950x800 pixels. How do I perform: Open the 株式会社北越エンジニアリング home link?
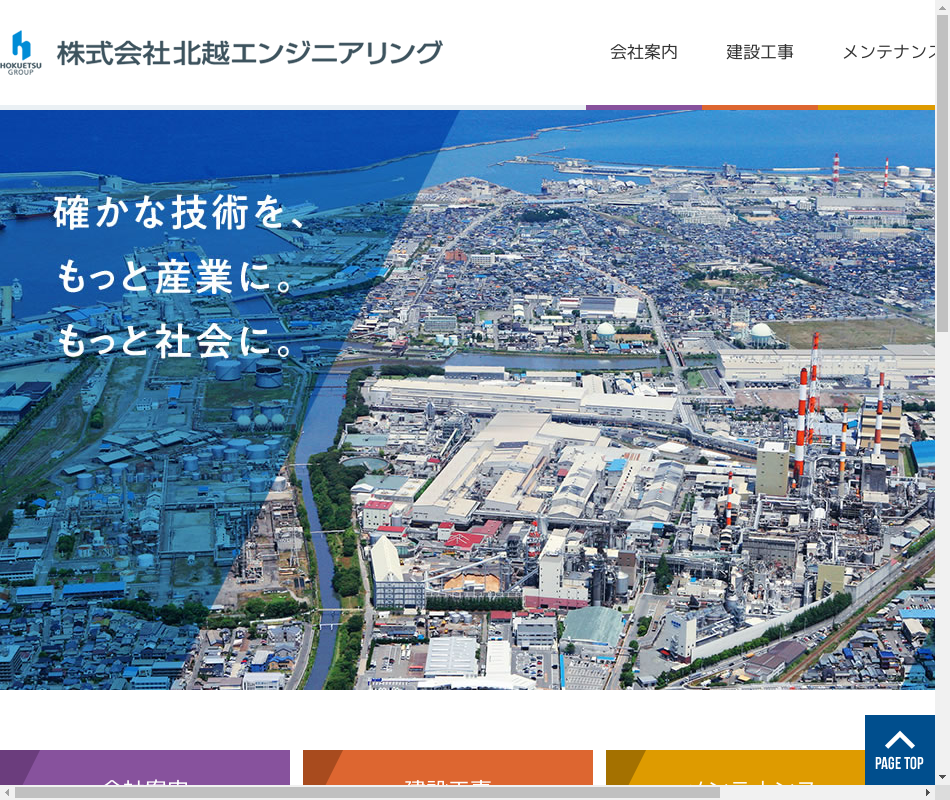click(x=249, y=53)
